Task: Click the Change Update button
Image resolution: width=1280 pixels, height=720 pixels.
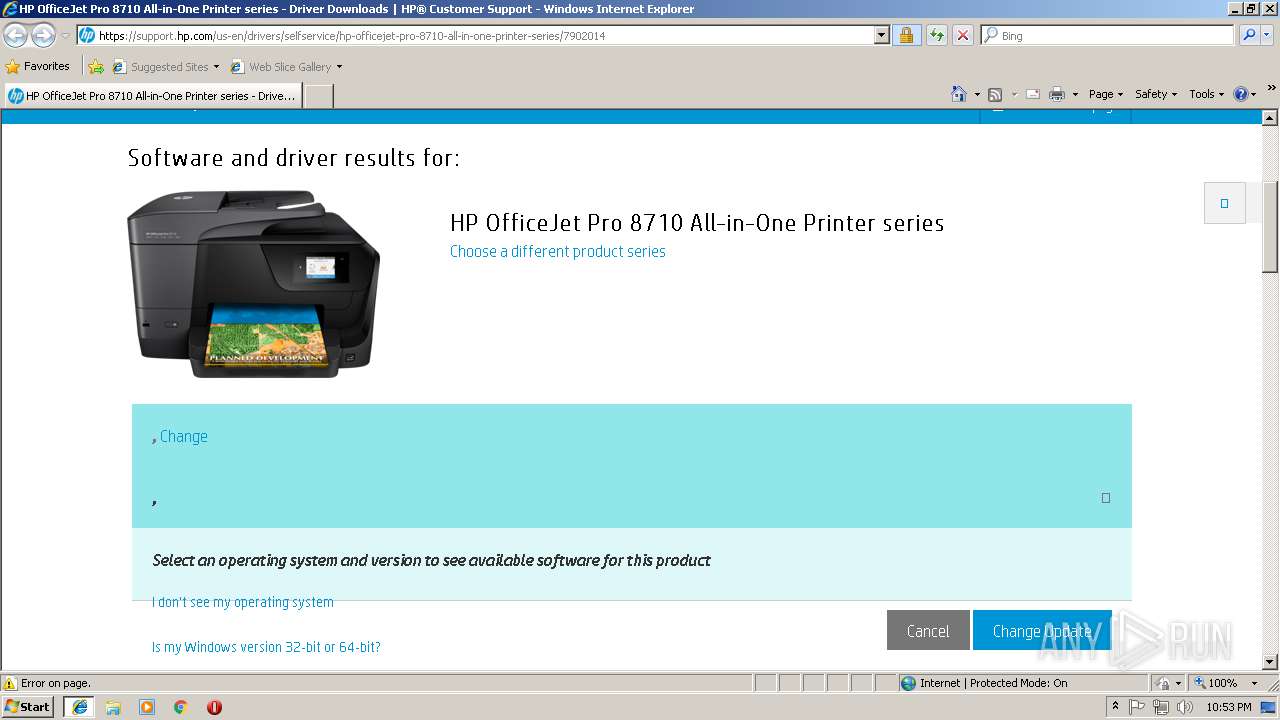Action: 1042,630
